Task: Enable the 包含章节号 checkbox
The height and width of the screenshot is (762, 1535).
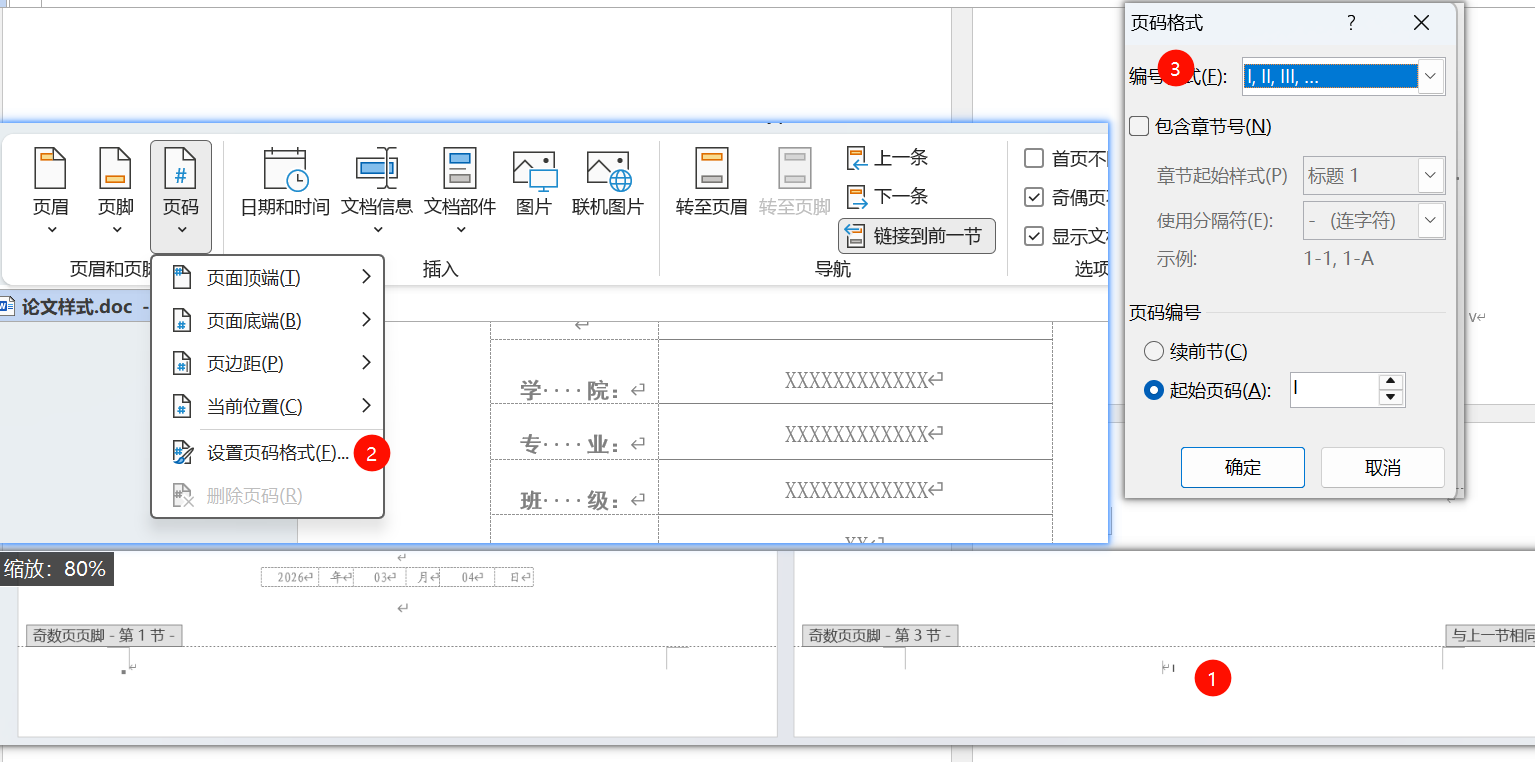Action: click(x=1139, y=127)
